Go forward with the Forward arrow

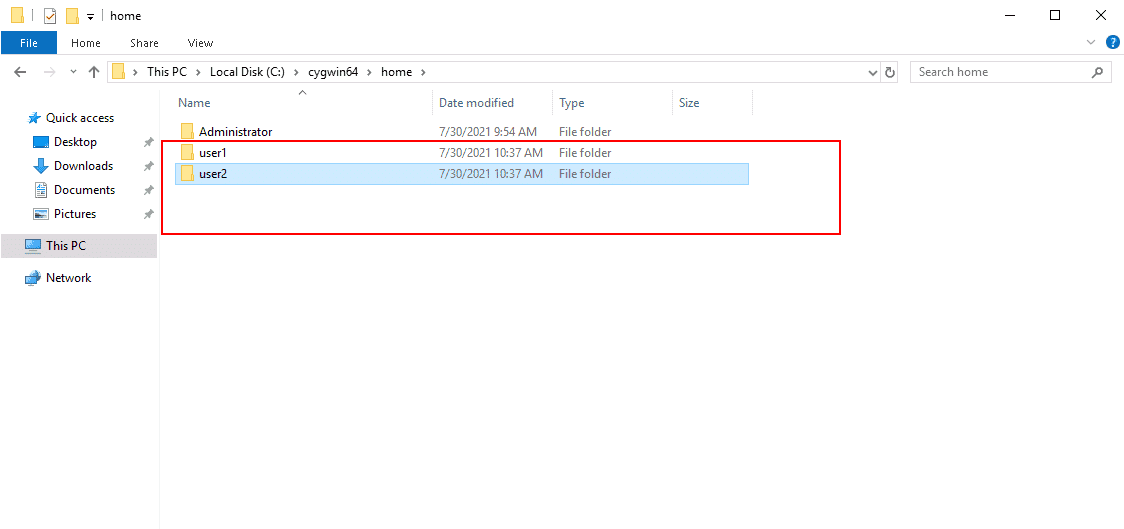[x=49, y=72]
